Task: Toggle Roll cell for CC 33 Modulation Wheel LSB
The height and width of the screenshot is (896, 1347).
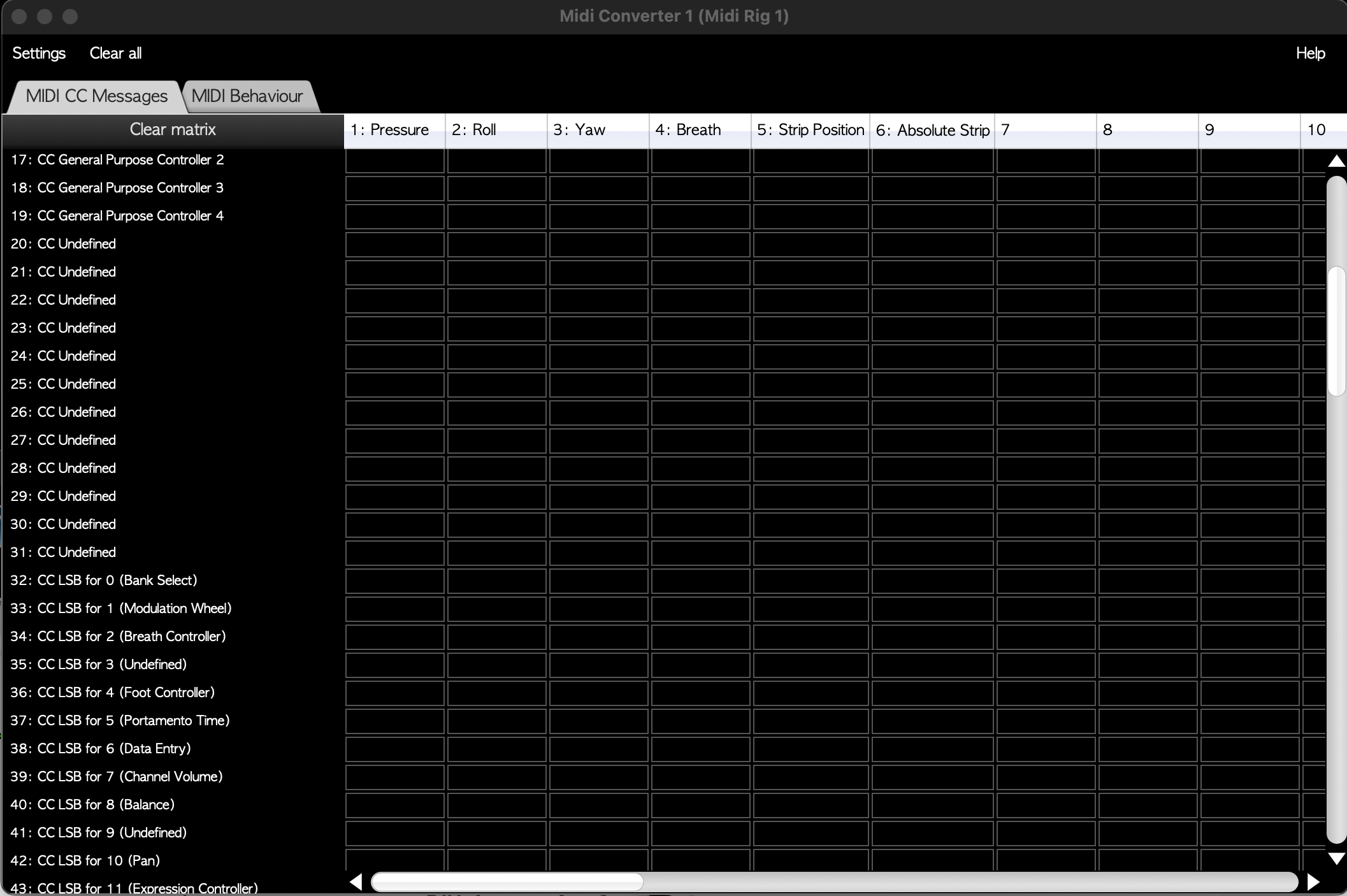Action: coord(496,609)
